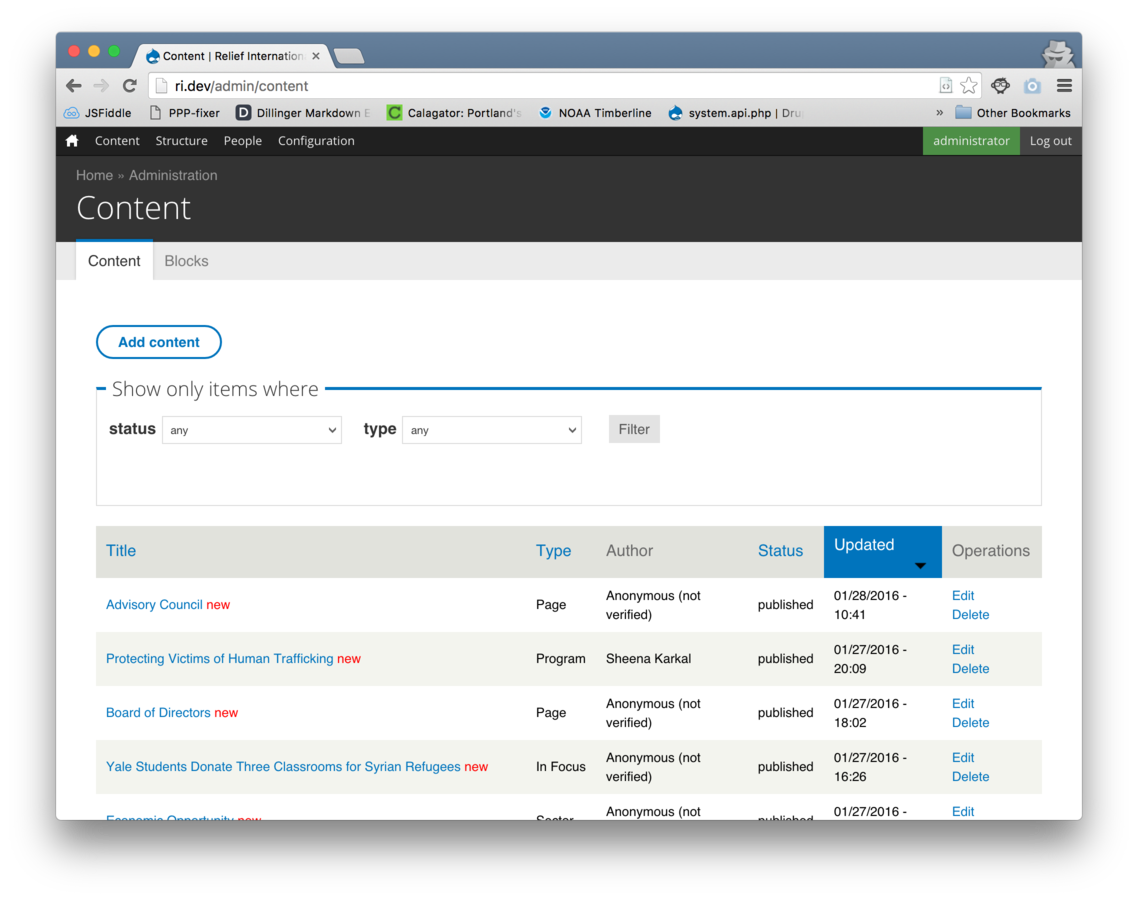The width and height of the screenshot is (1138, 900).
Task: Log out of the site
Action: [1050, 141]
